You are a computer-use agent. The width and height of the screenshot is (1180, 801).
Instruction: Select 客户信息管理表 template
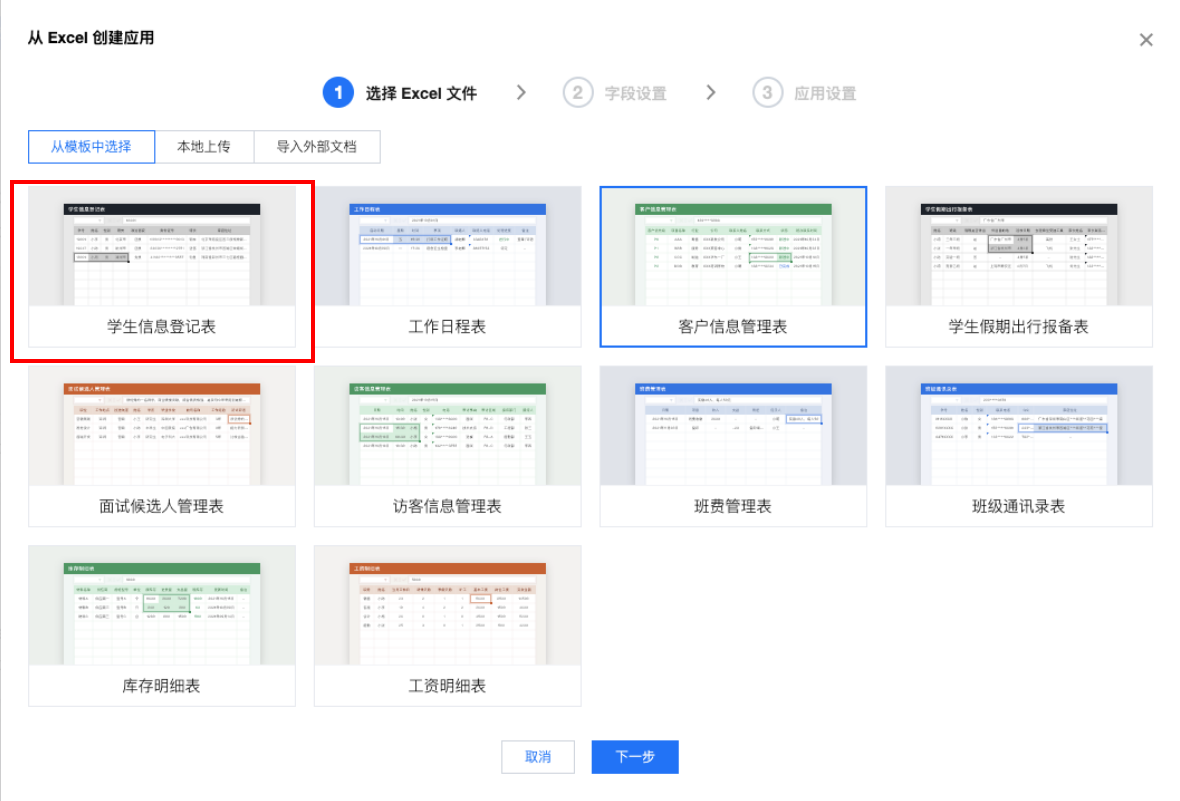tap(733, 266)
